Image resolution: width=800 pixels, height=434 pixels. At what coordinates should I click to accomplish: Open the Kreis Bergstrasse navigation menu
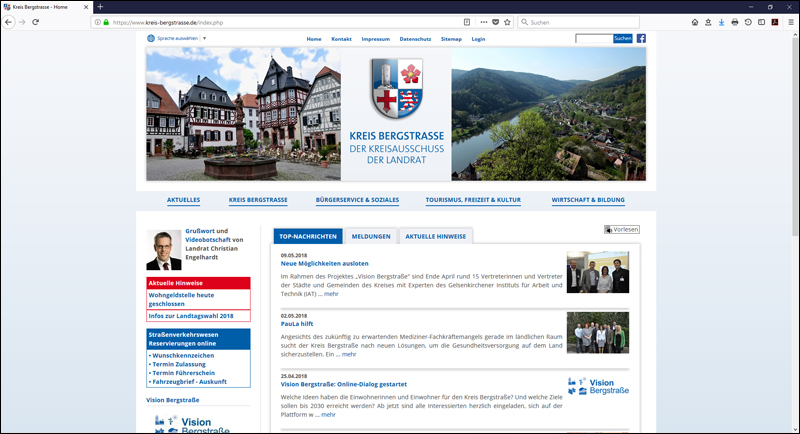(x=258, y=200)
